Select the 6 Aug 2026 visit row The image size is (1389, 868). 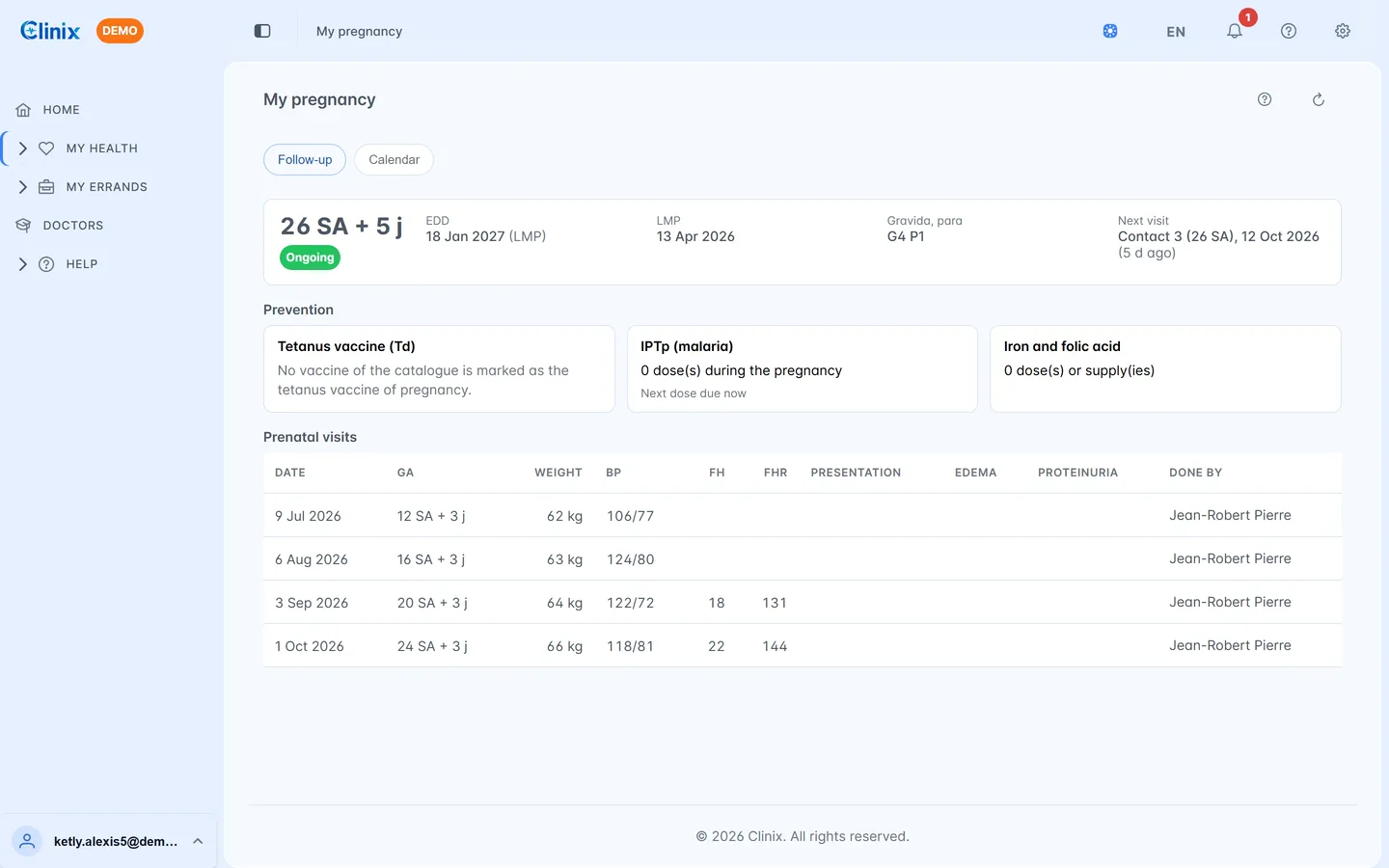pyautogui.click(x=803, y=559)
